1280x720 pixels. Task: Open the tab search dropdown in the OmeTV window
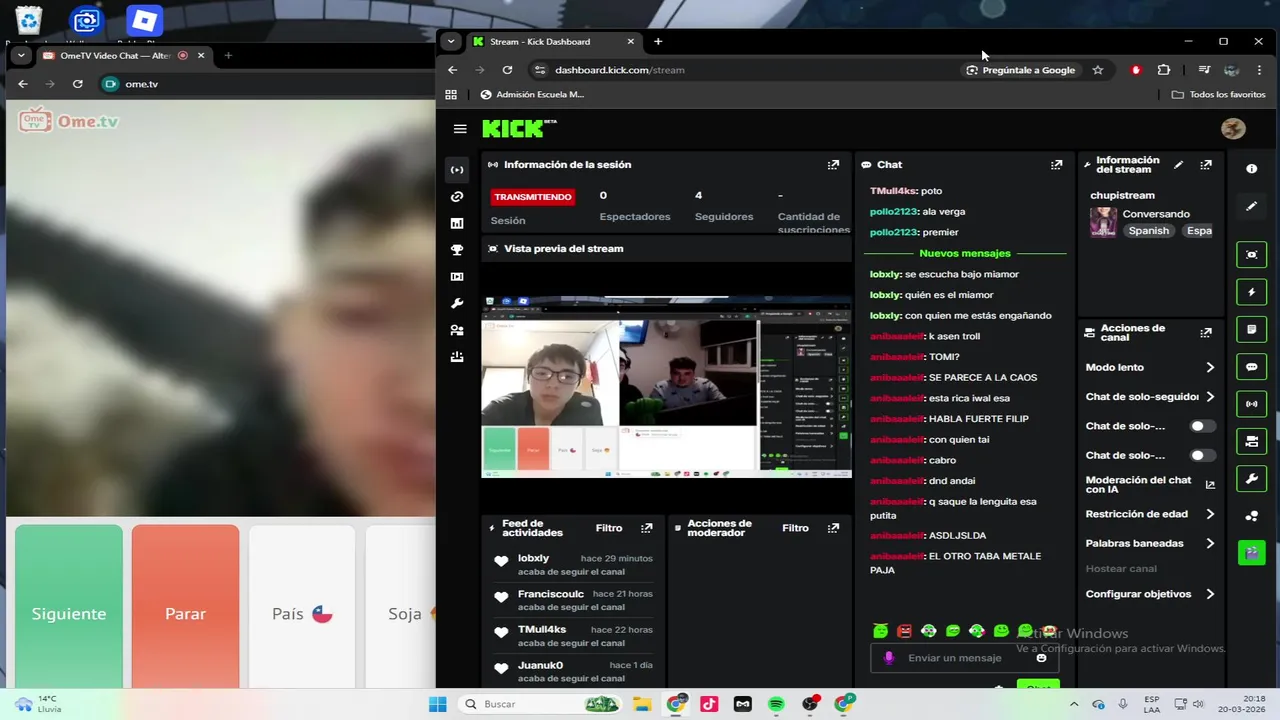[x=21, y=55]
